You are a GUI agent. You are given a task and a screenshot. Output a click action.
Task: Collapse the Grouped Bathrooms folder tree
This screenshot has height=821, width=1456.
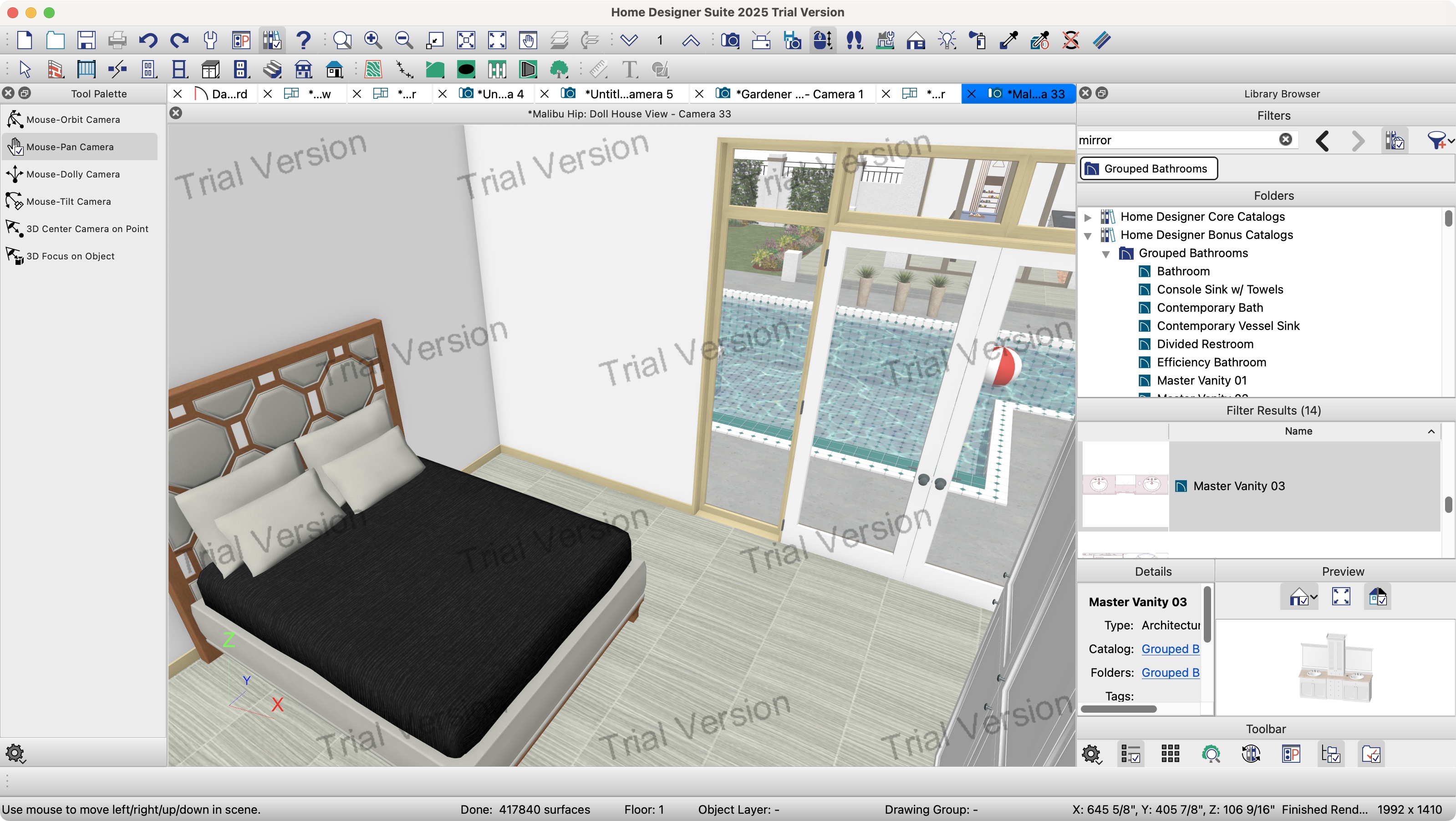pyautogui.click(x=1105, y=253)
